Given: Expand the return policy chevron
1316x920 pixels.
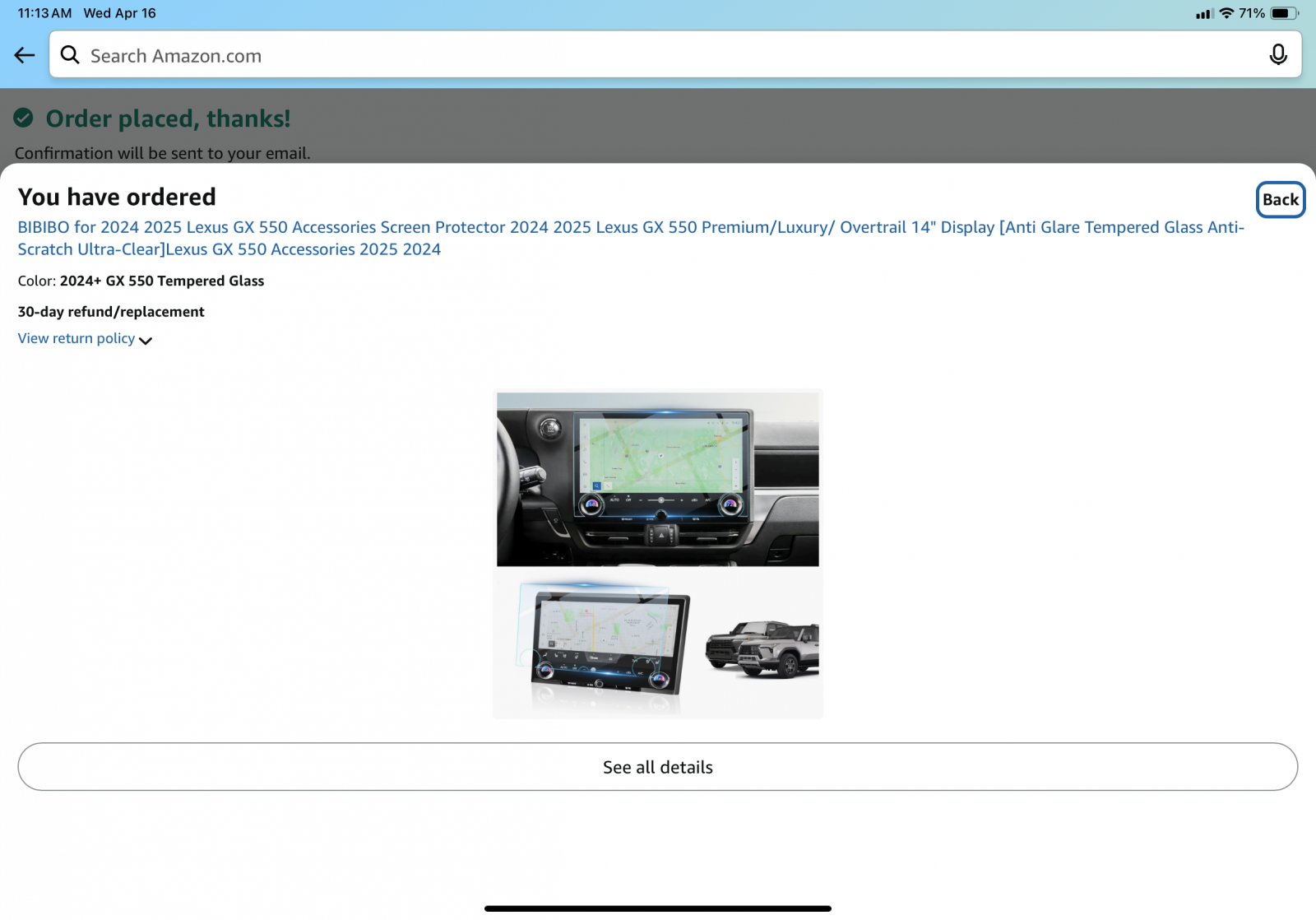Looking at the screenshot, I should click(146, 341).
